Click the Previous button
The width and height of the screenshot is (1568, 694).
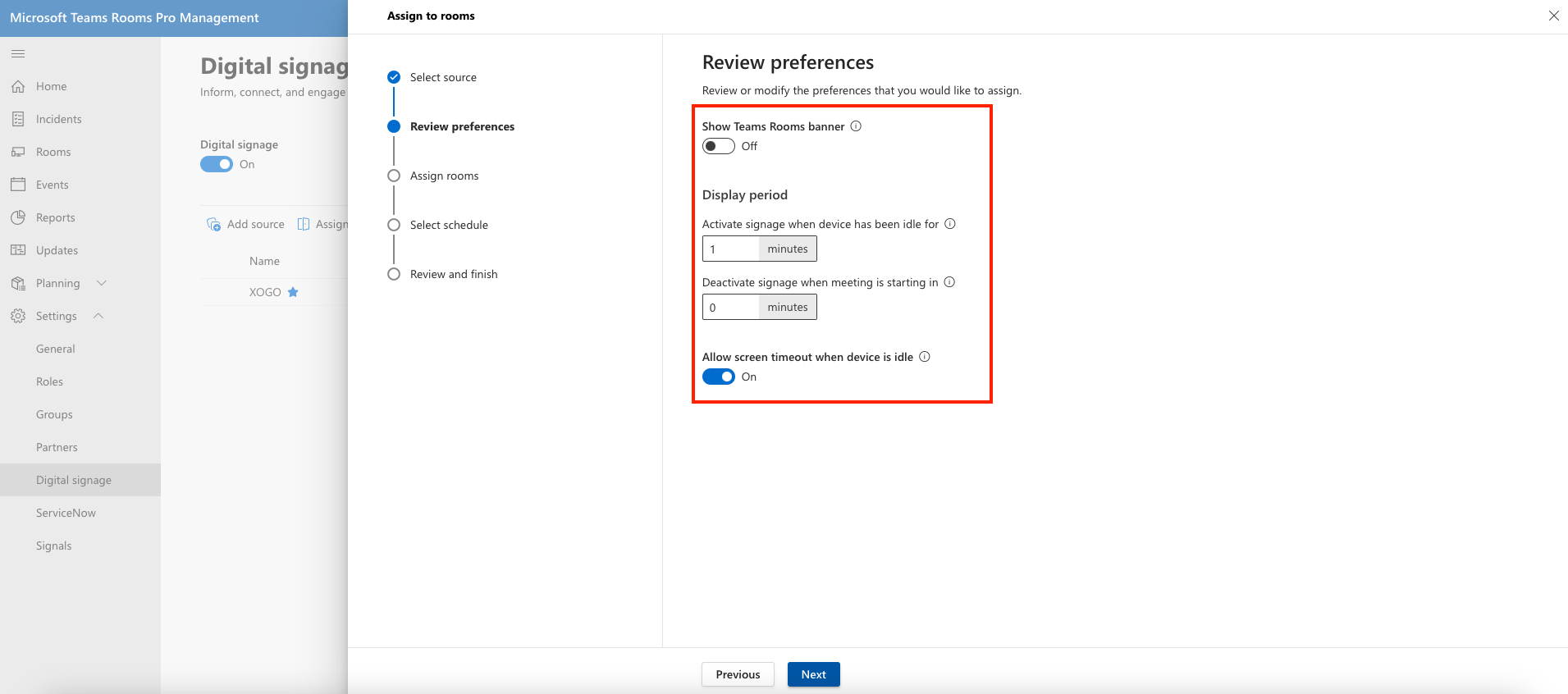coord(738,674)
